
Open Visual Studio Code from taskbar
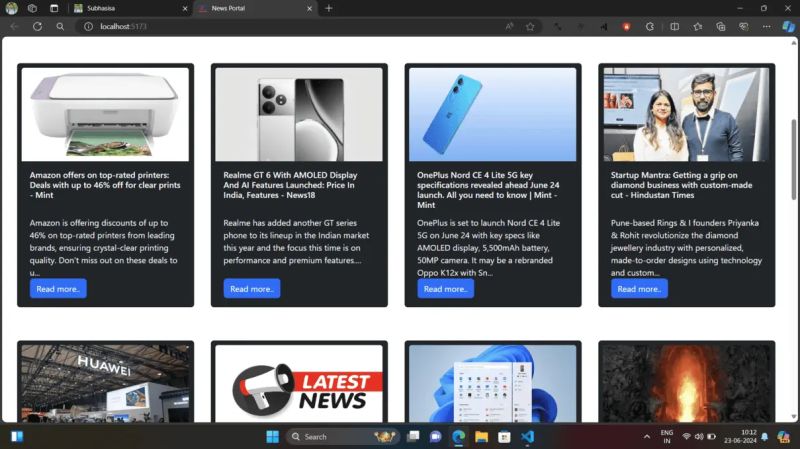click(x=527, y=437)
